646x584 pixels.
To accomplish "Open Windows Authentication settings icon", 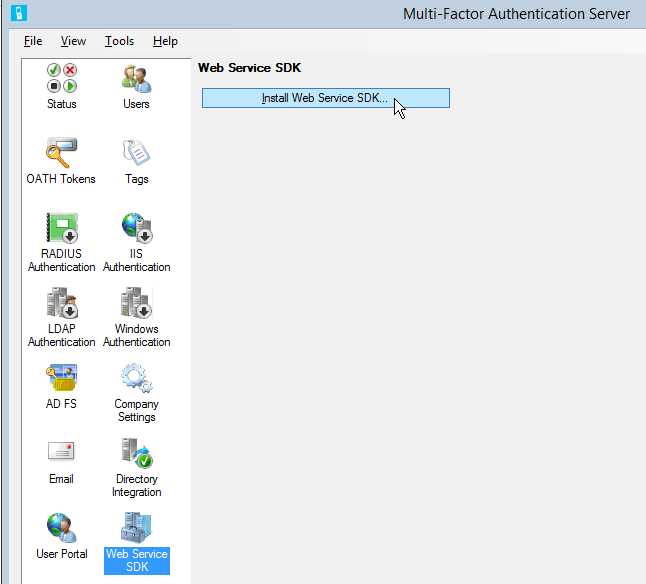I will 136,302.
